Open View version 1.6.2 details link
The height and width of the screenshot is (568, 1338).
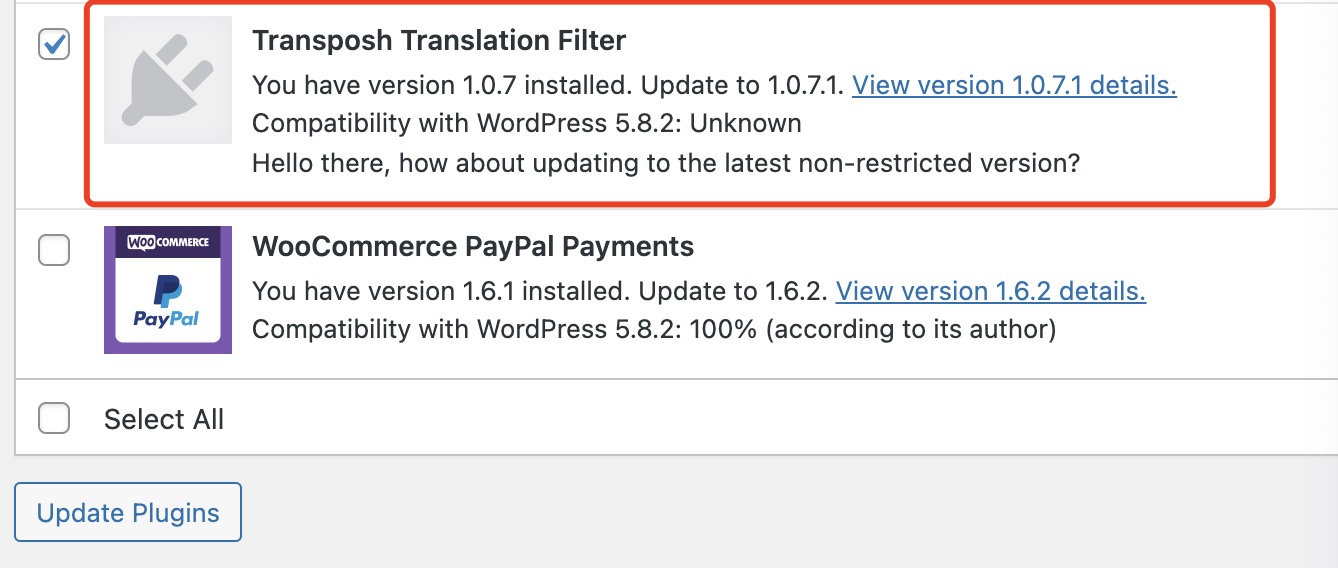pos(990,291)
